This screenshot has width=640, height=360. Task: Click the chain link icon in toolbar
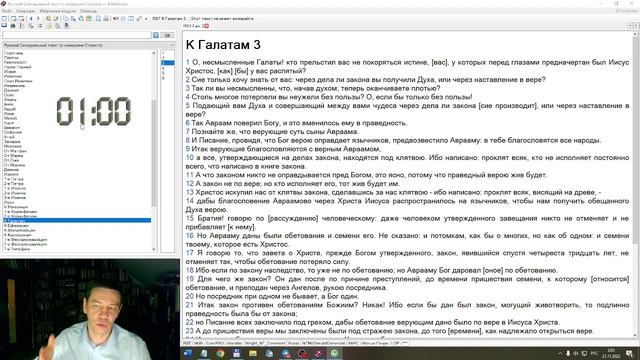click(139, 18)
